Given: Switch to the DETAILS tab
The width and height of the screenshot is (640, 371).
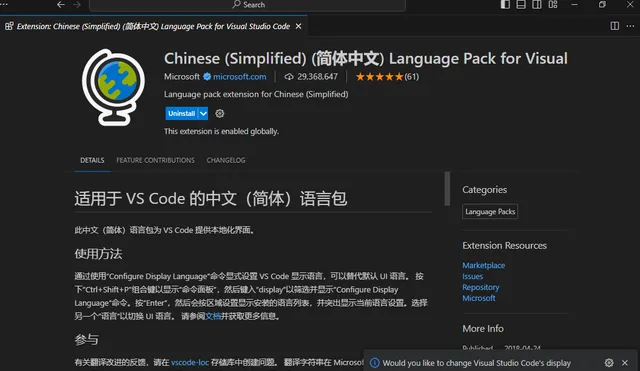Looking at the screenshot, I should [92, 160].
